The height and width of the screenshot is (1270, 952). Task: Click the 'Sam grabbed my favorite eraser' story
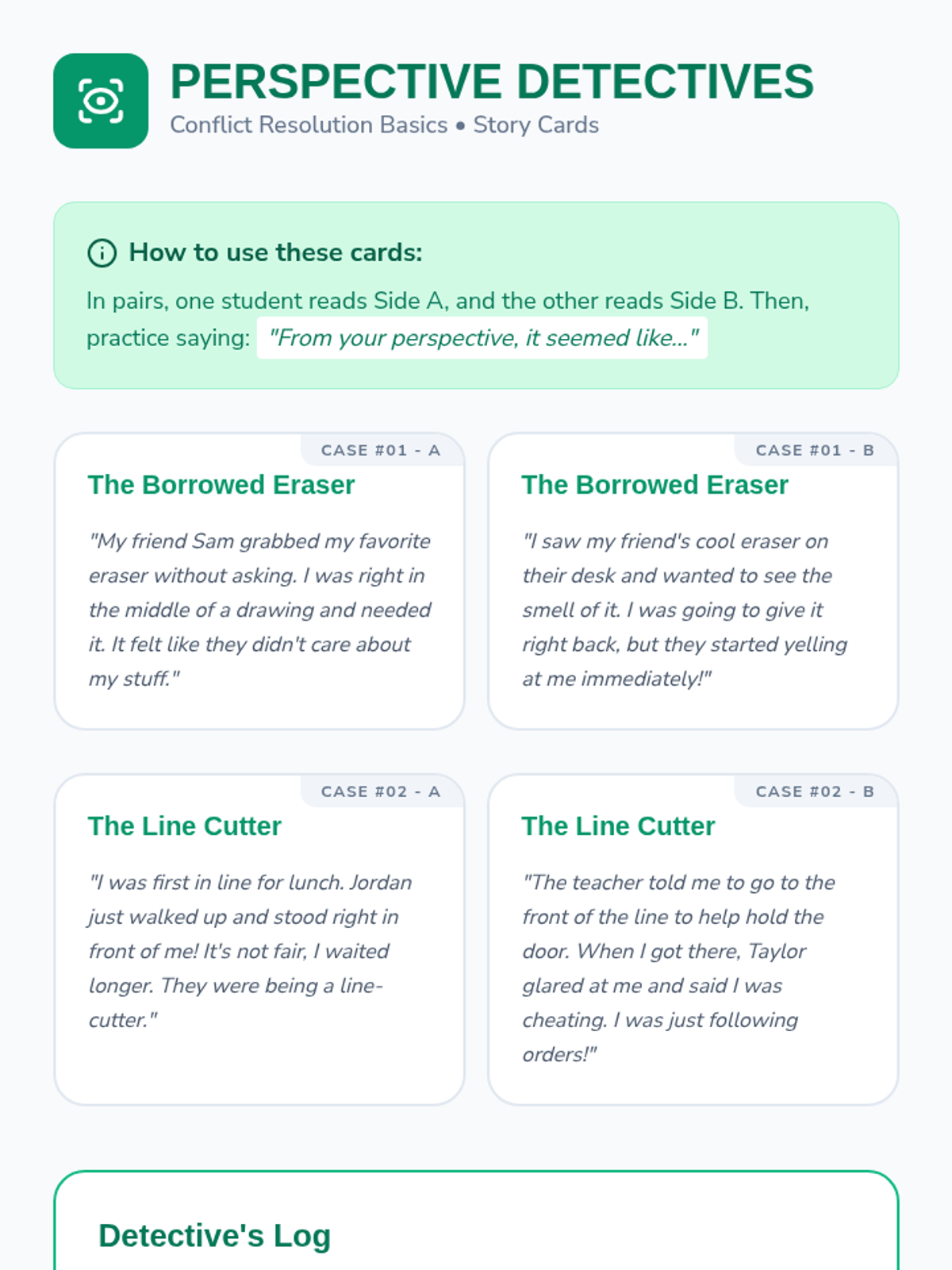tap(259, 610)
